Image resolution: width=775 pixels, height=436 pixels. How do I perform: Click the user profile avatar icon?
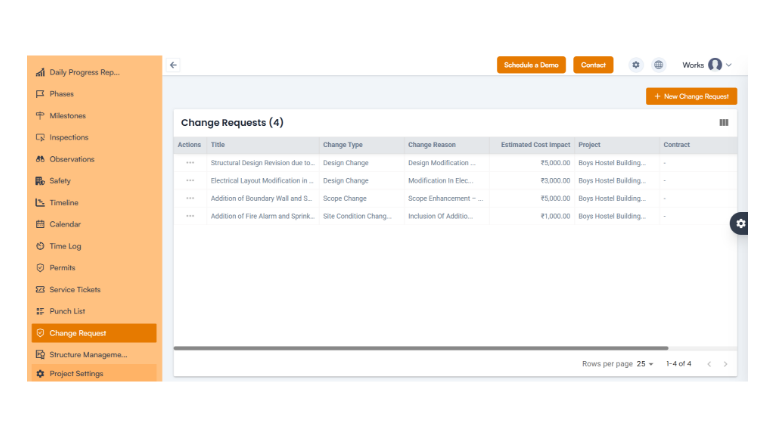click(x=715, y=65)
